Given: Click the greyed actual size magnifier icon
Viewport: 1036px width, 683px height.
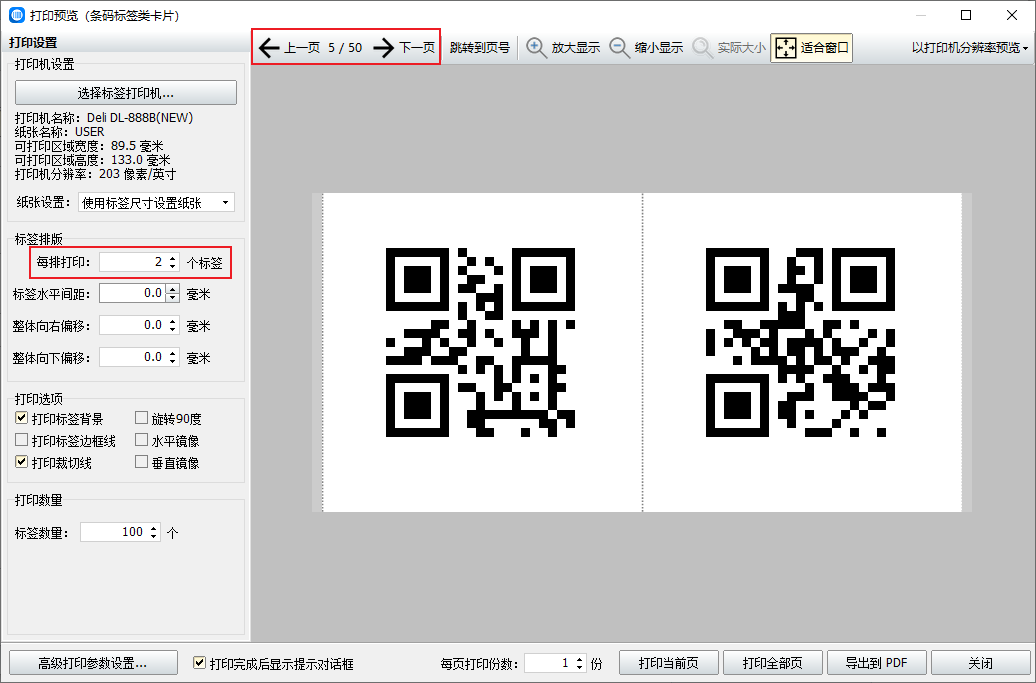Looking at the screenshot, I should pyautogui.click(x=702, y=48).
